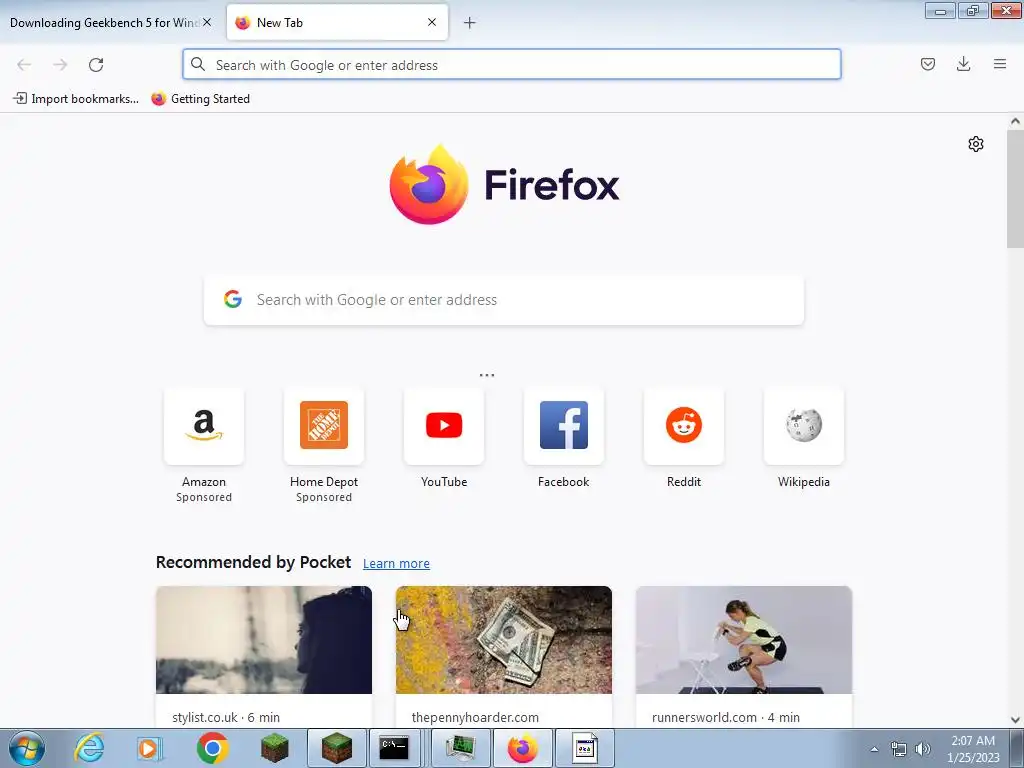This screenshot has width=1024, height=768.
Task: Open the runnersworld.com exercise article thumbnail
Action: [x=744, y=640]
